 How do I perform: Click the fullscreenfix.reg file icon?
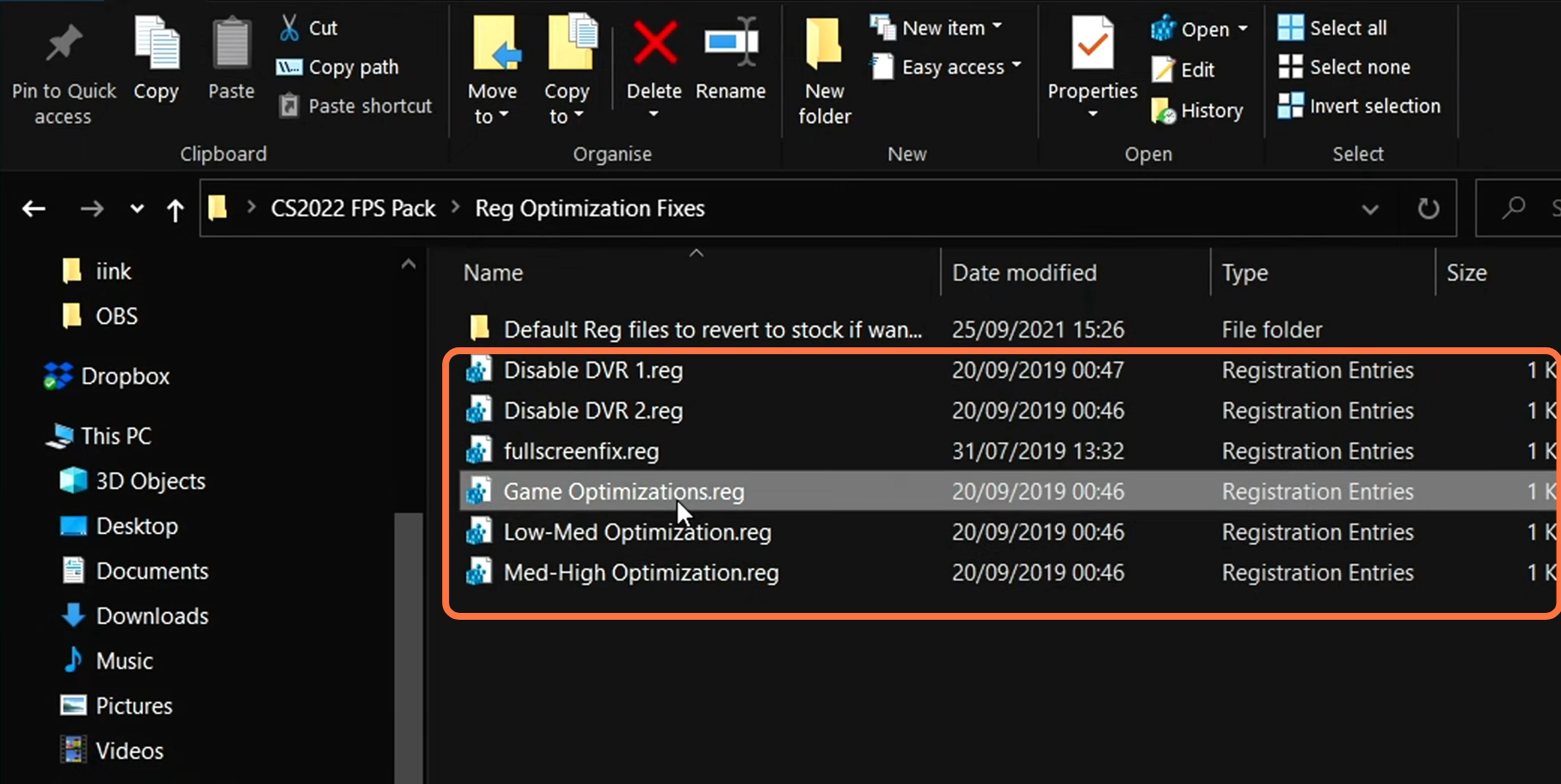[x=479, y=450]
